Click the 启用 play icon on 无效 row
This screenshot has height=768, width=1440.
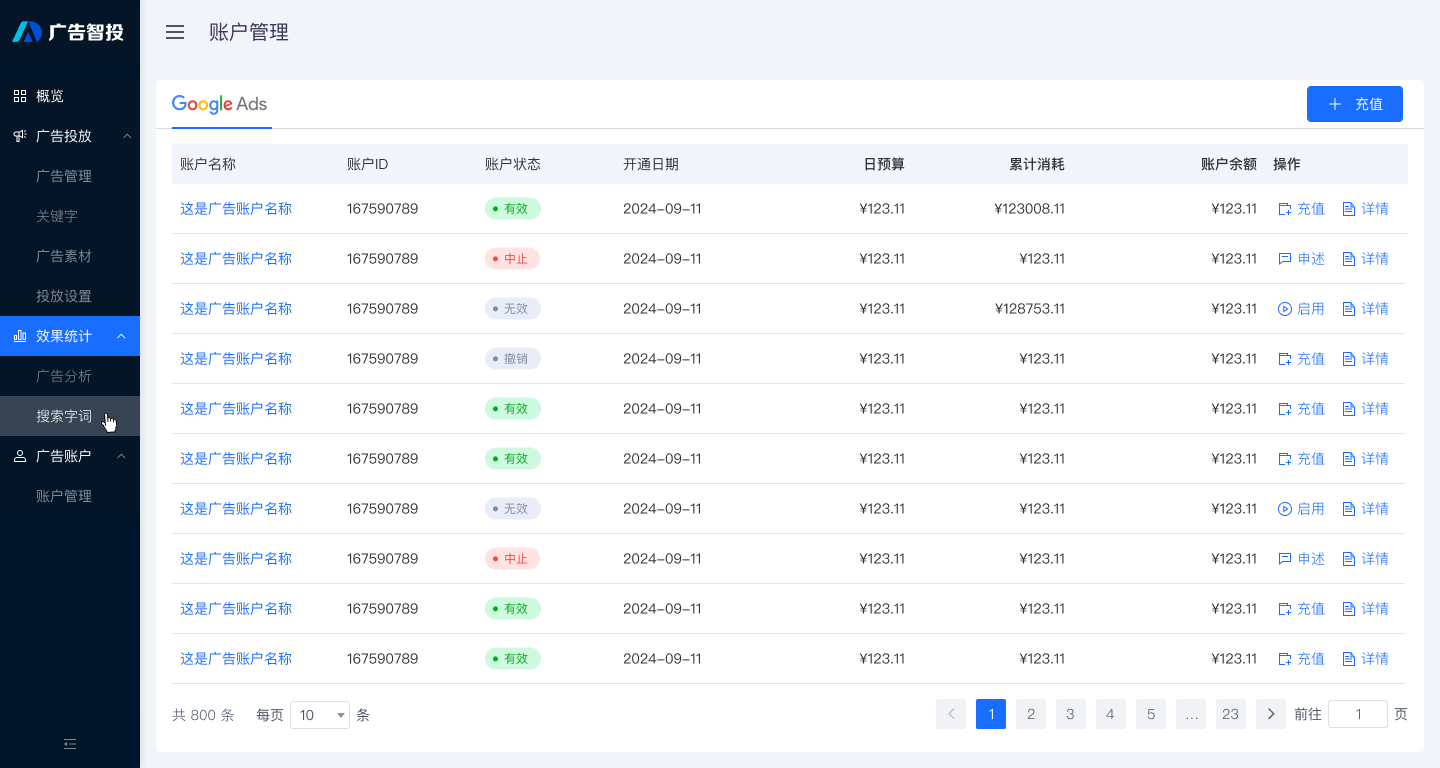click(1285, 308)
